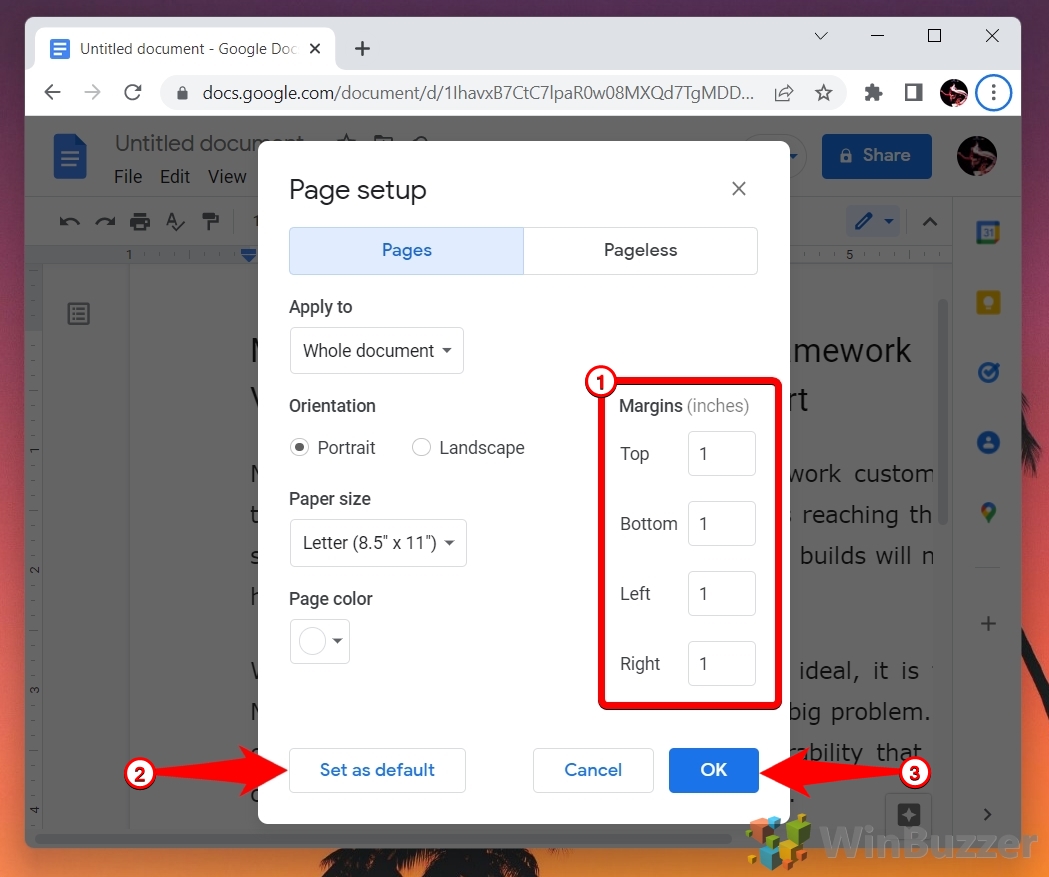Open Google Keep side panel
This screenshot has width=1049, height=877.
point(988,302)
